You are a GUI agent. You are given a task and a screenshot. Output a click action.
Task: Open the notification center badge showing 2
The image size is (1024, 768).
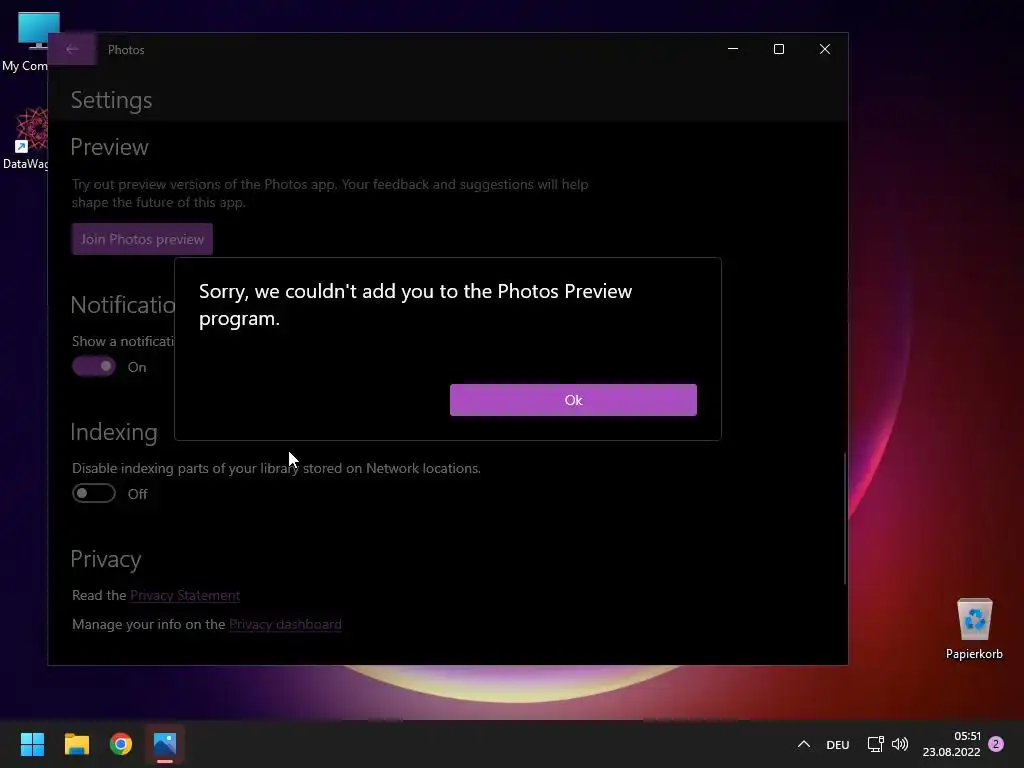click(996, 744)
